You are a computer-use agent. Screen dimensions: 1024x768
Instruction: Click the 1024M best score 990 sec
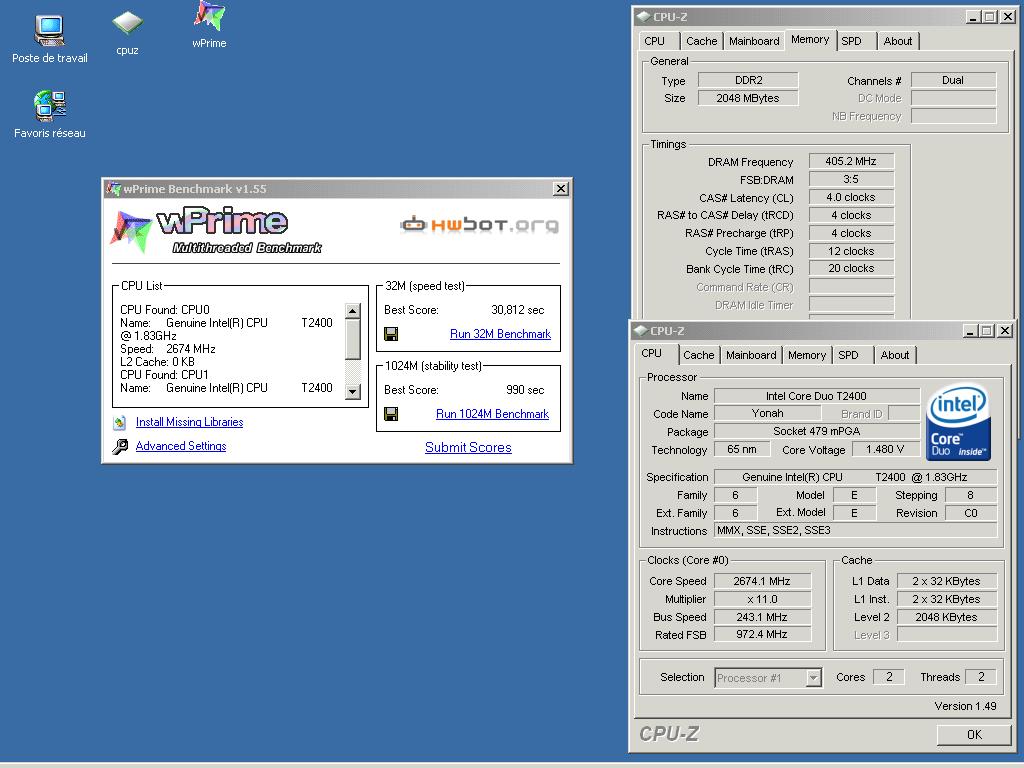[525, 390]
